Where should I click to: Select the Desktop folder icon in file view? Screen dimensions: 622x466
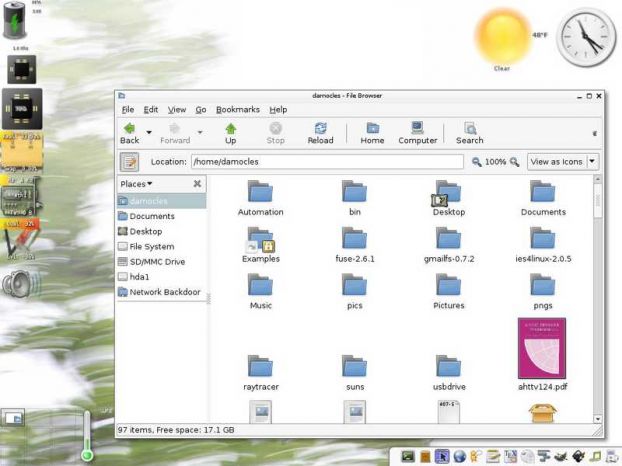(x=448, y=198)
